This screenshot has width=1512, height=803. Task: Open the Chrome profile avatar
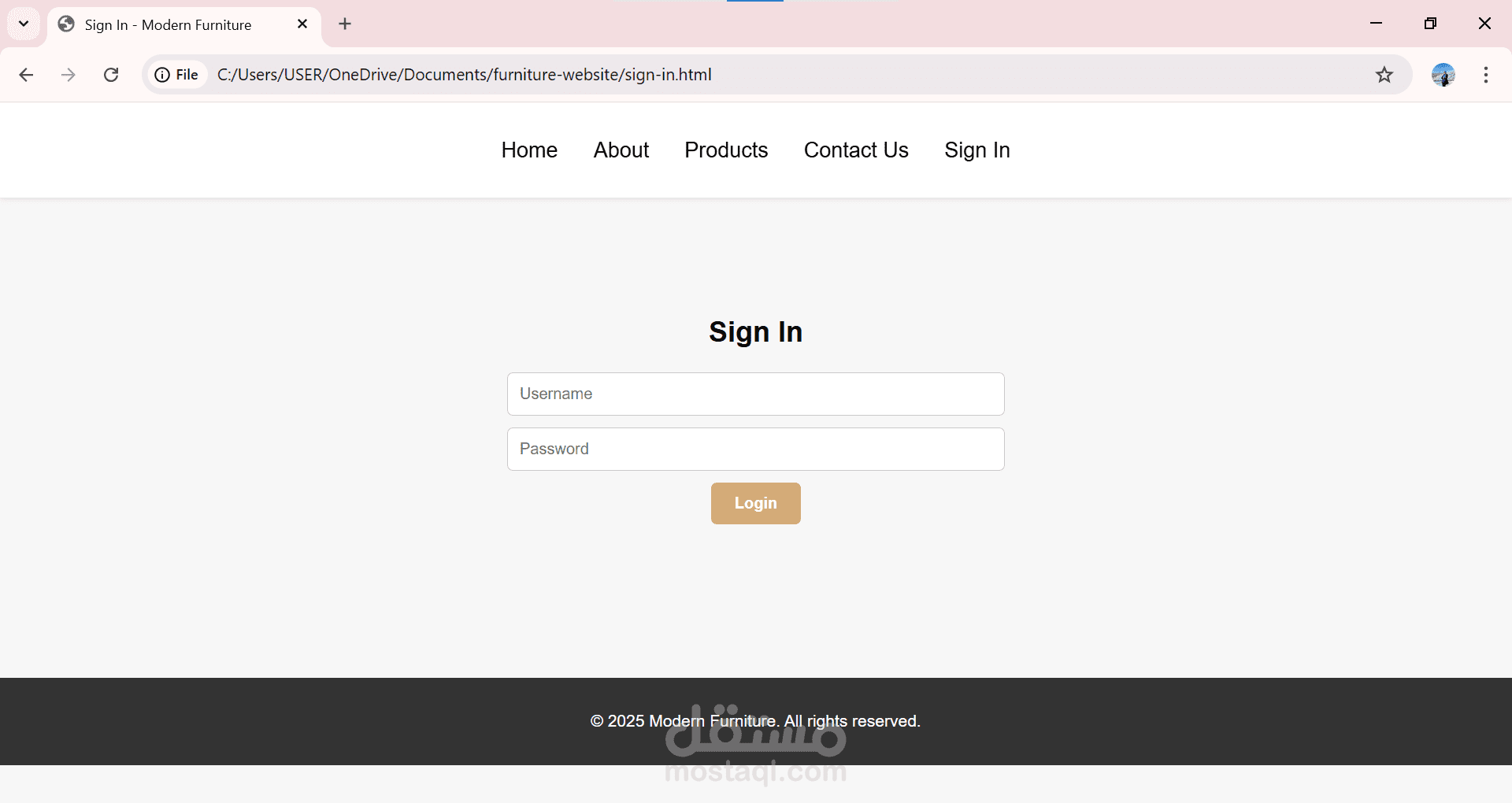pos(1443,75)
